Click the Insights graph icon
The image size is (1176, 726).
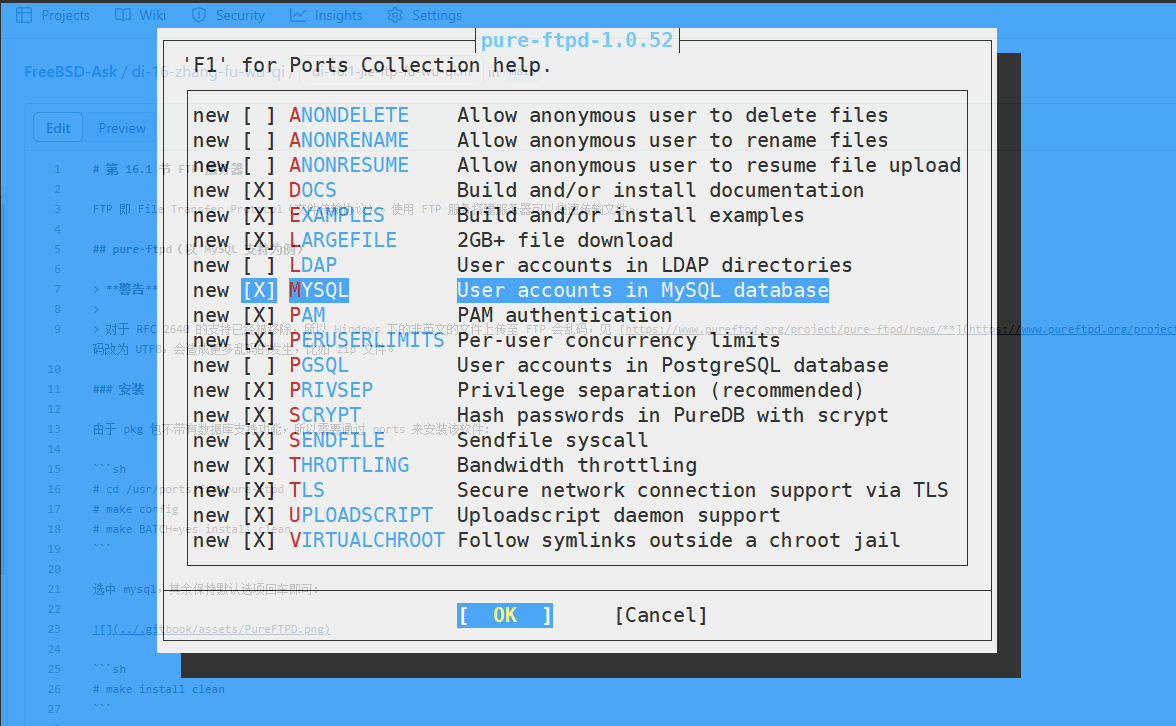[298, 15]
